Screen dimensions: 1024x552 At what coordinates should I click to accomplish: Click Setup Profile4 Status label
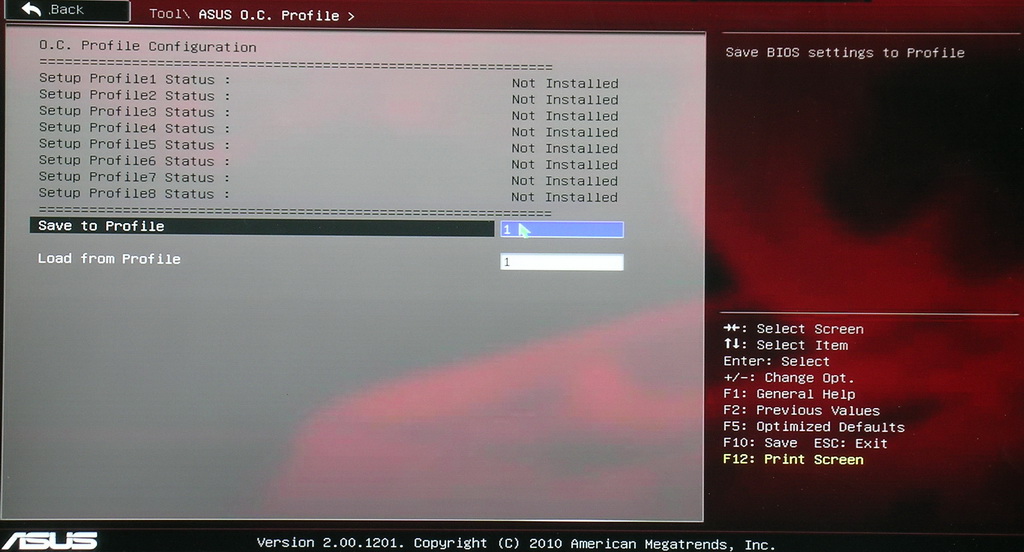[x=135, y=128]
